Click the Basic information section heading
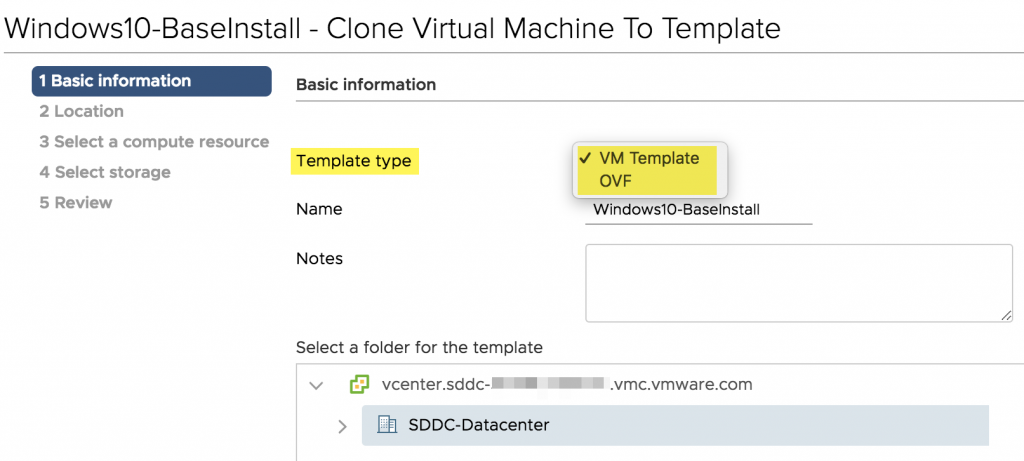1024x461 pixels. (366, 85)
